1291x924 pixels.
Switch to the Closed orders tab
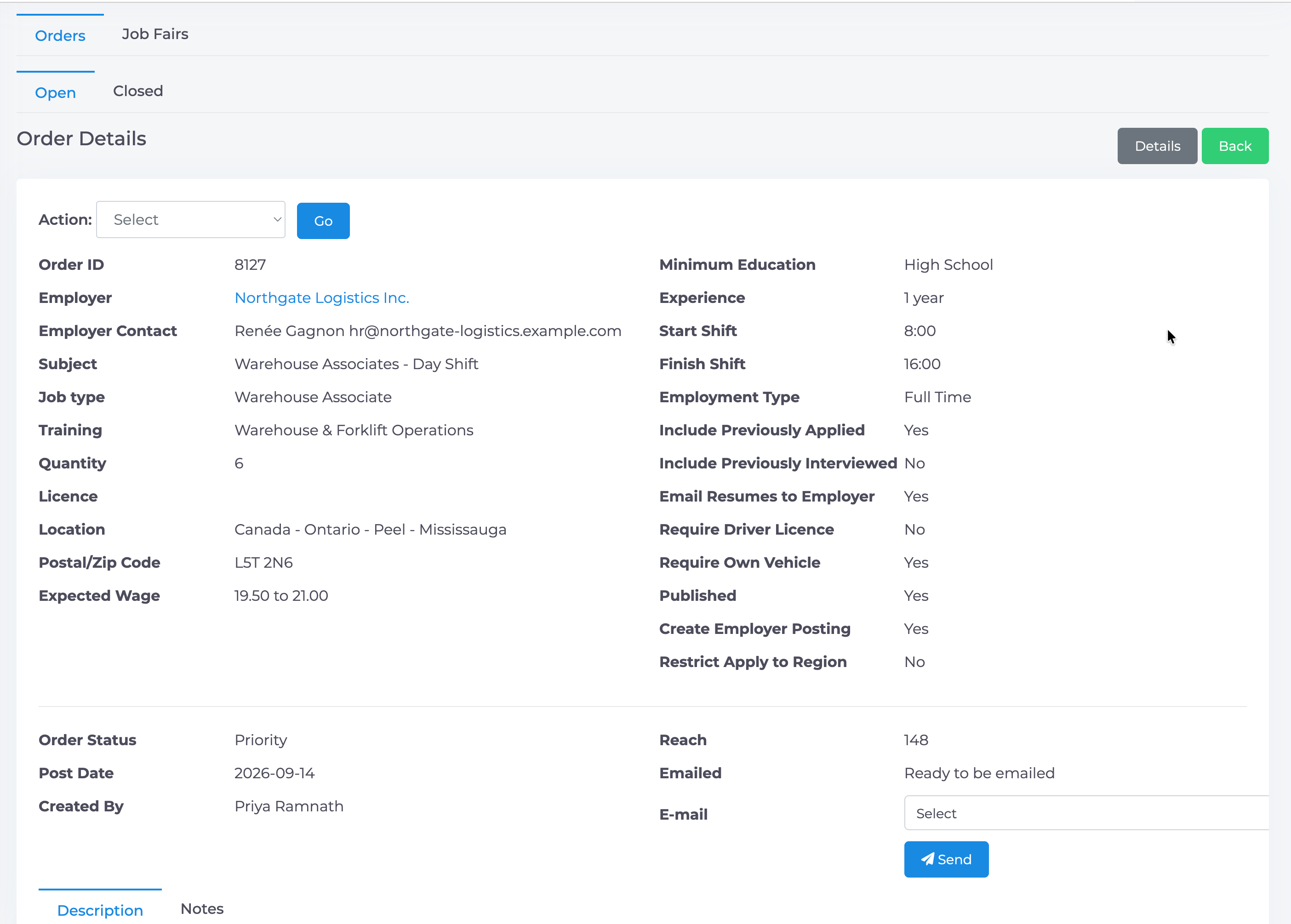point(137,91)
